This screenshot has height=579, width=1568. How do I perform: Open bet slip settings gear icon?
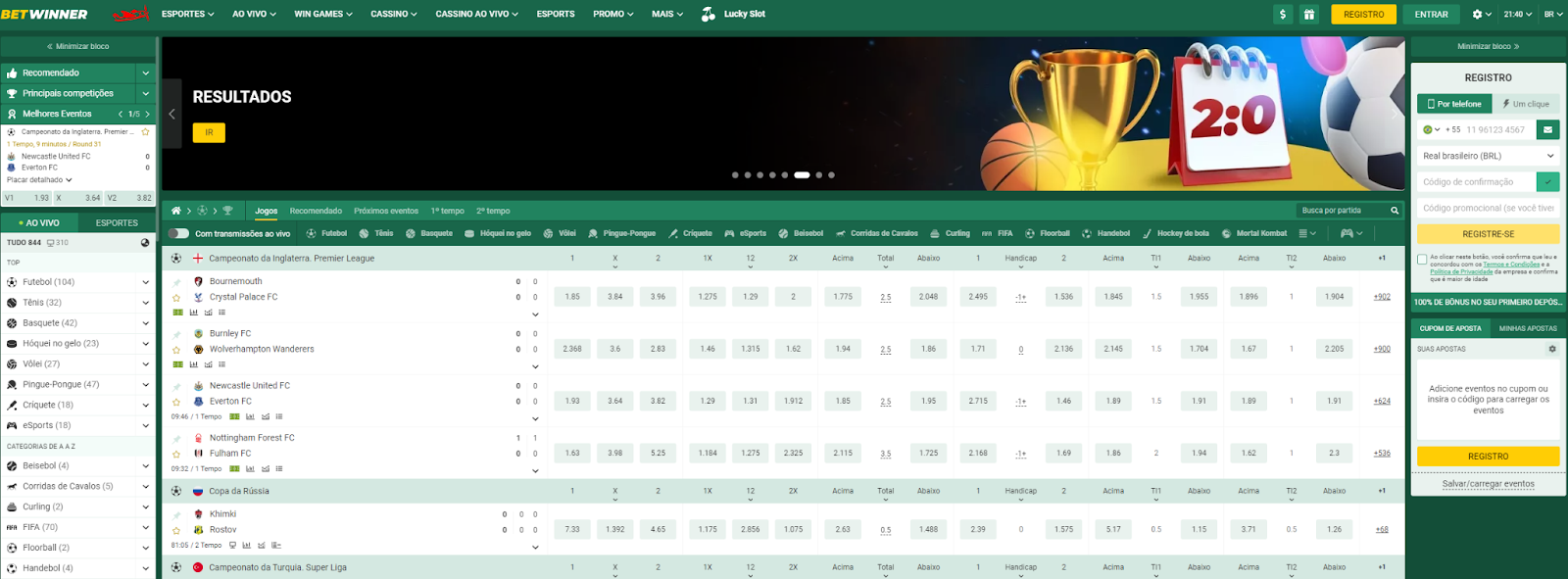pos(1551,349)
